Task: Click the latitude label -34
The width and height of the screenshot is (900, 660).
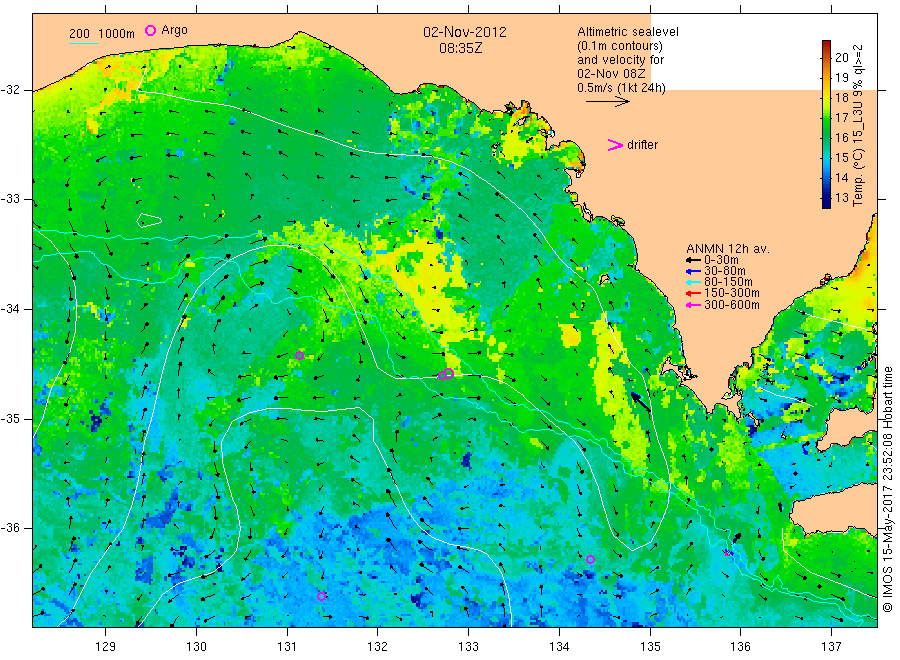Action: pos(10,309)
